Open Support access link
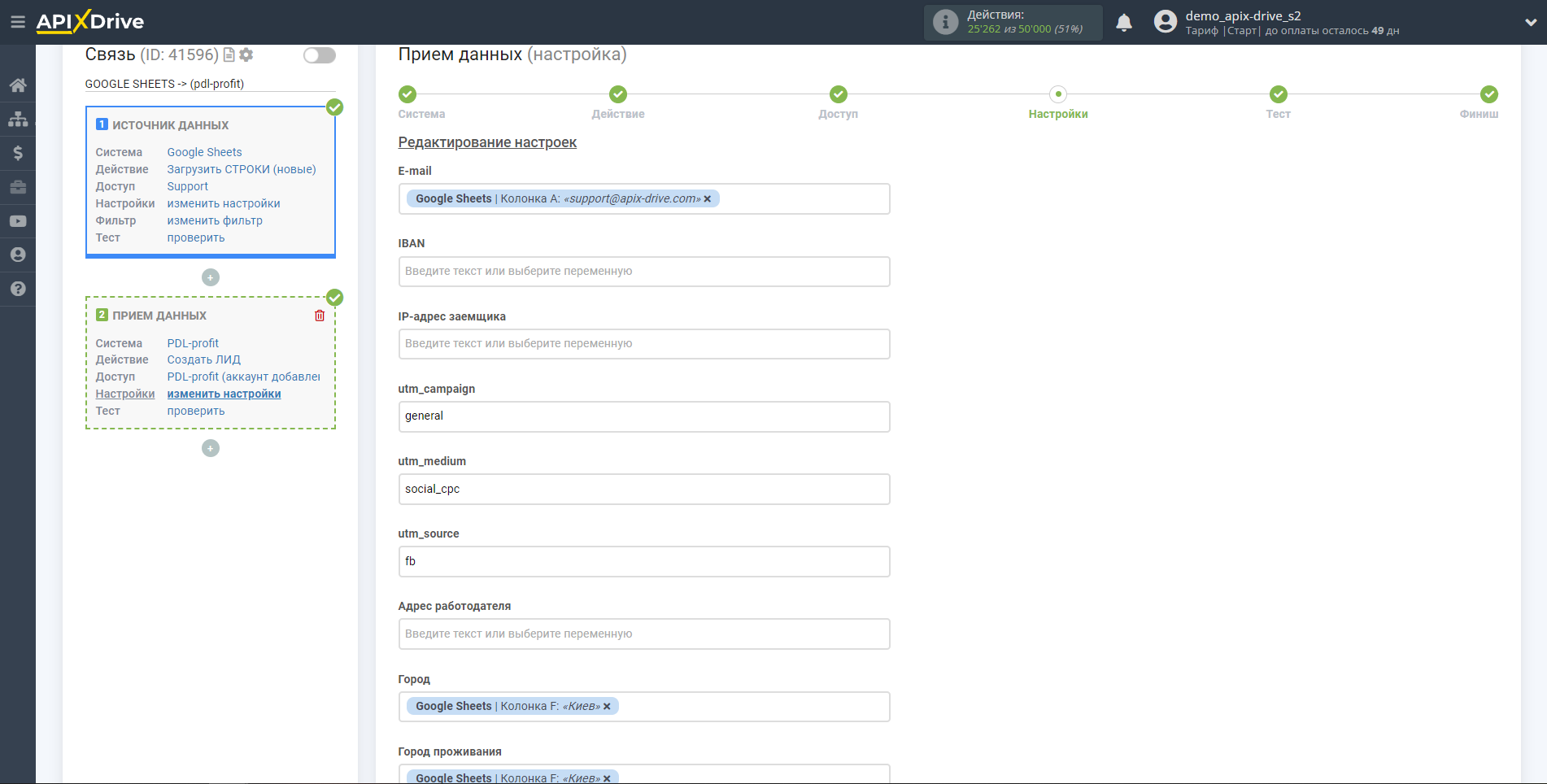This screenshot has height=784, width=1547. (187, 186)
